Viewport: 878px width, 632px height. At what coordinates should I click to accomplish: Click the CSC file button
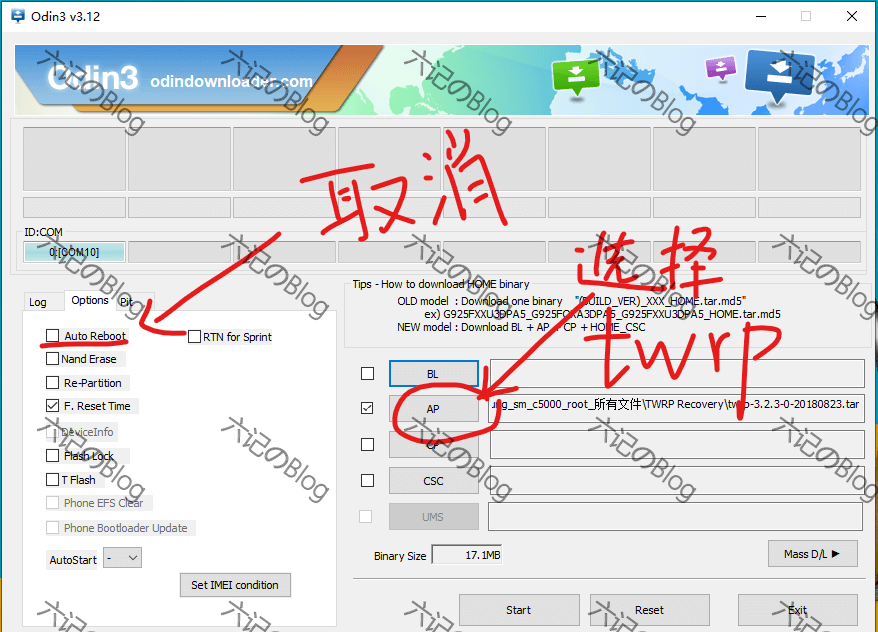(434, 481)
